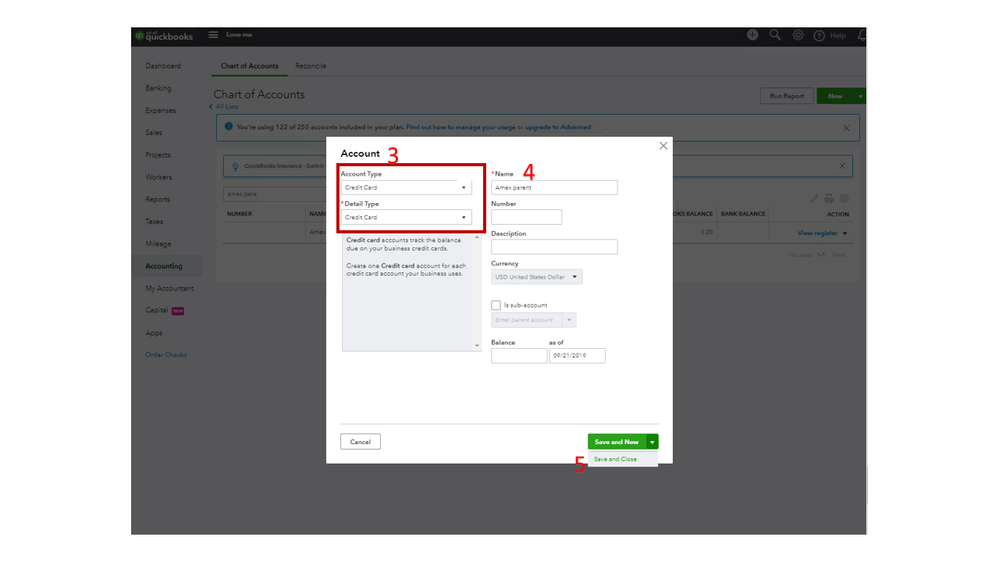Click the Help text in header
This screenshot has height=562, width=999.
point(838,36)
